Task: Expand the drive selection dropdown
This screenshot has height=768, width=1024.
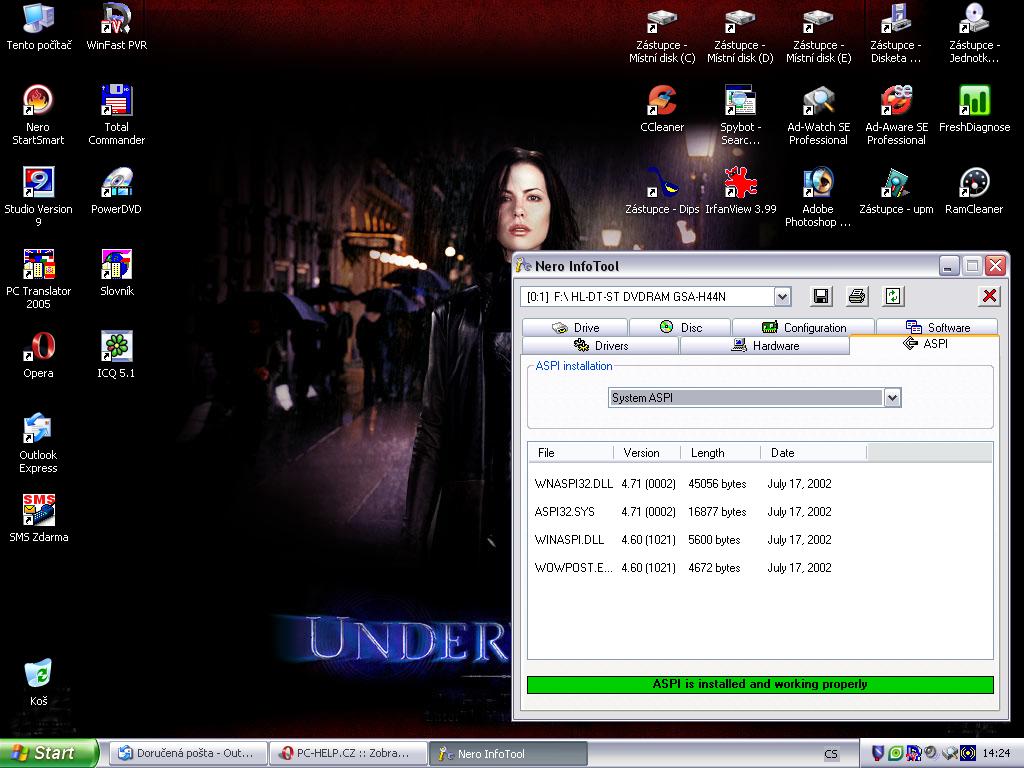Action: click(782, 296)
